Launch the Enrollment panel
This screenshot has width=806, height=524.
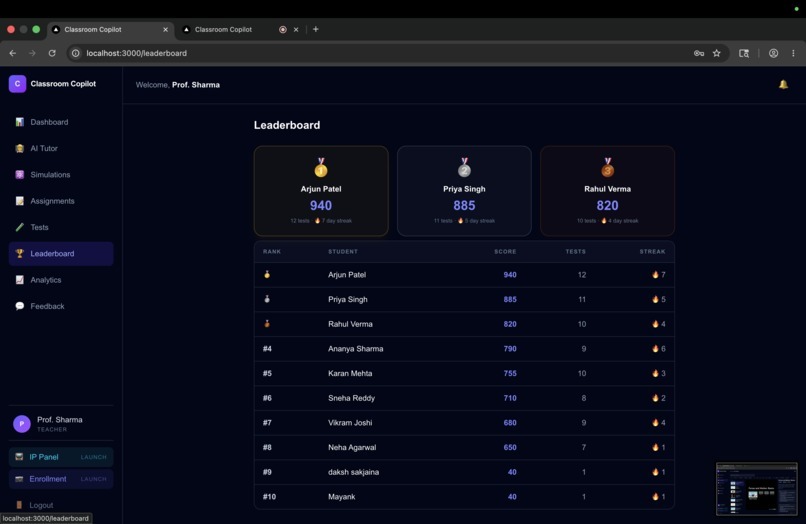point(61,479)
